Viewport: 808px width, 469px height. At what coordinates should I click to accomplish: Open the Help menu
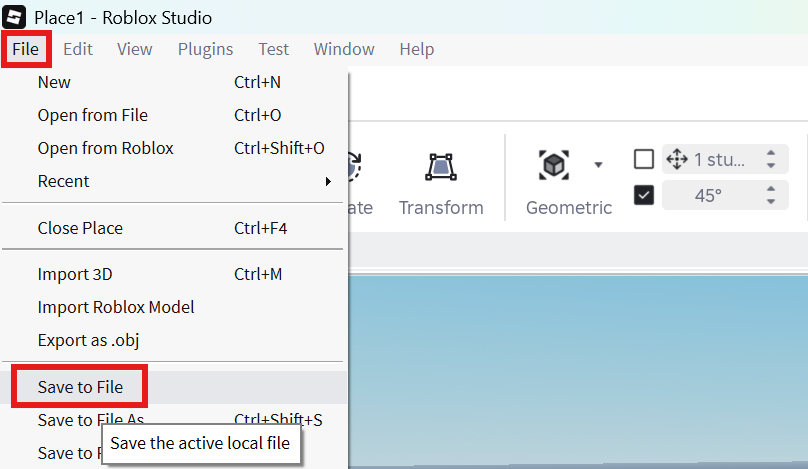pos(416,49)
